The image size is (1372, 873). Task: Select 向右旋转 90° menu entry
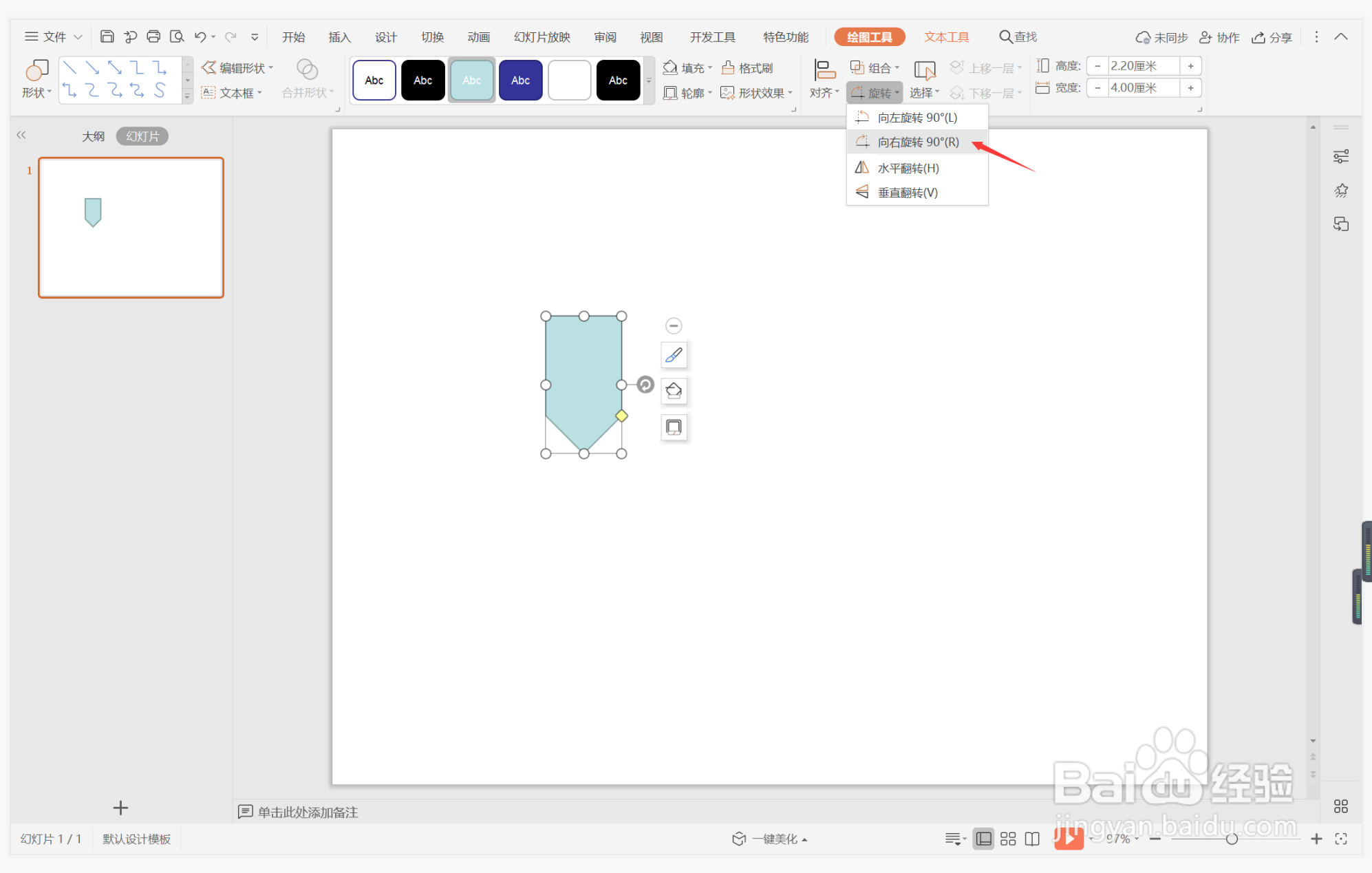[x=917, y=142]
